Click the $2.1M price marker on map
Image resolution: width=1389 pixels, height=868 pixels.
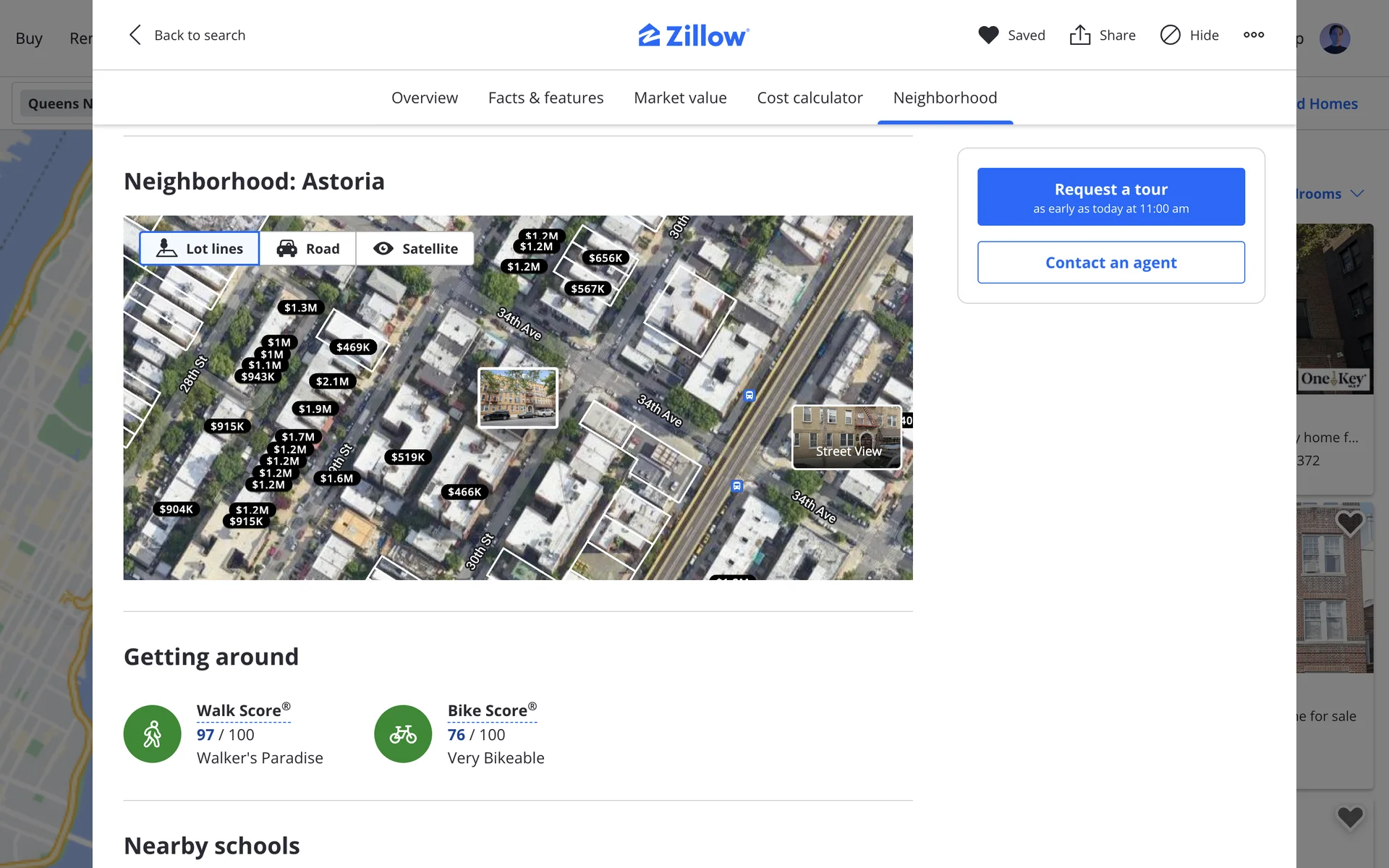pos(332,381)
